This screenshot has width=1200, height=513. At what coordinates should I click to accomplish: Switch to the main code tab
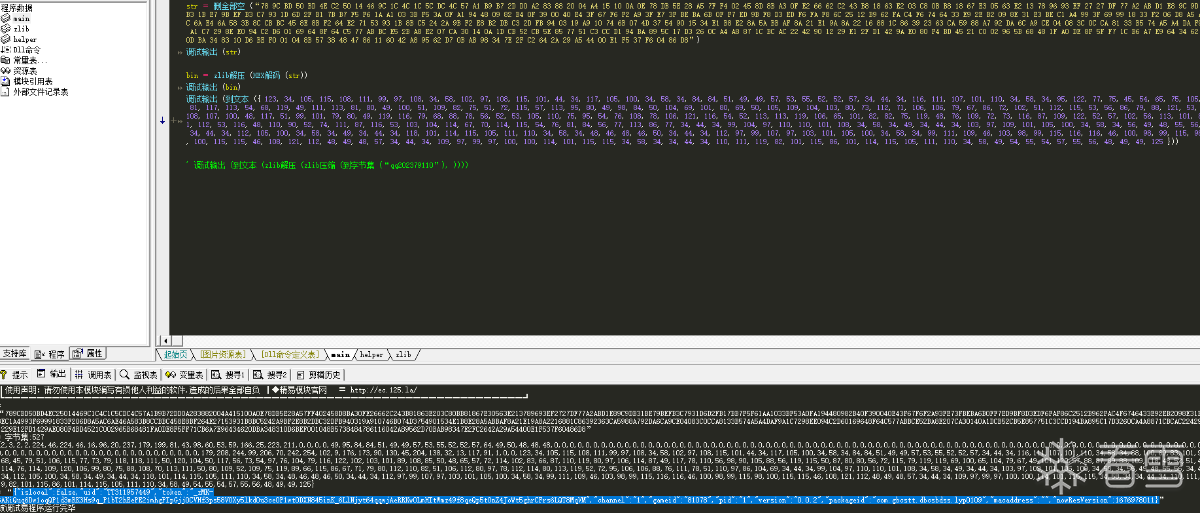point(339,354)
